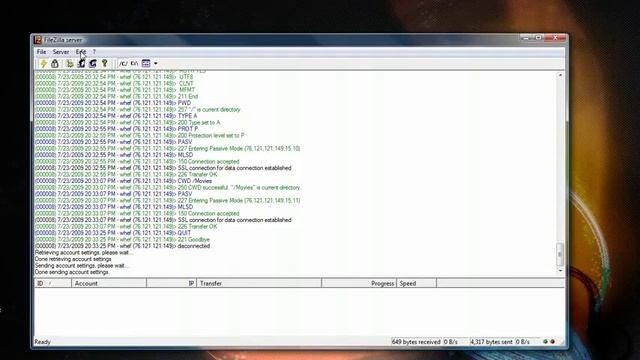Select the "PROT P" log line
Image resolution: width=640 pixels, height=360 pixels.
(x=116, y=129)
